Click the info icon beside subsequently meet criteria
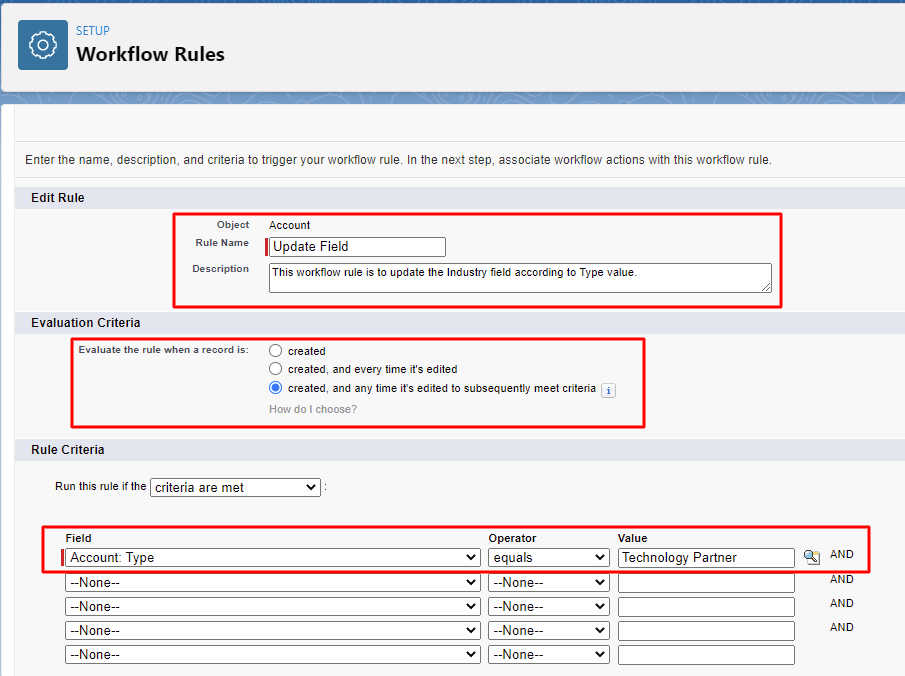The width and height of the screenshot is (905, 676). click(x=608, y=390)
